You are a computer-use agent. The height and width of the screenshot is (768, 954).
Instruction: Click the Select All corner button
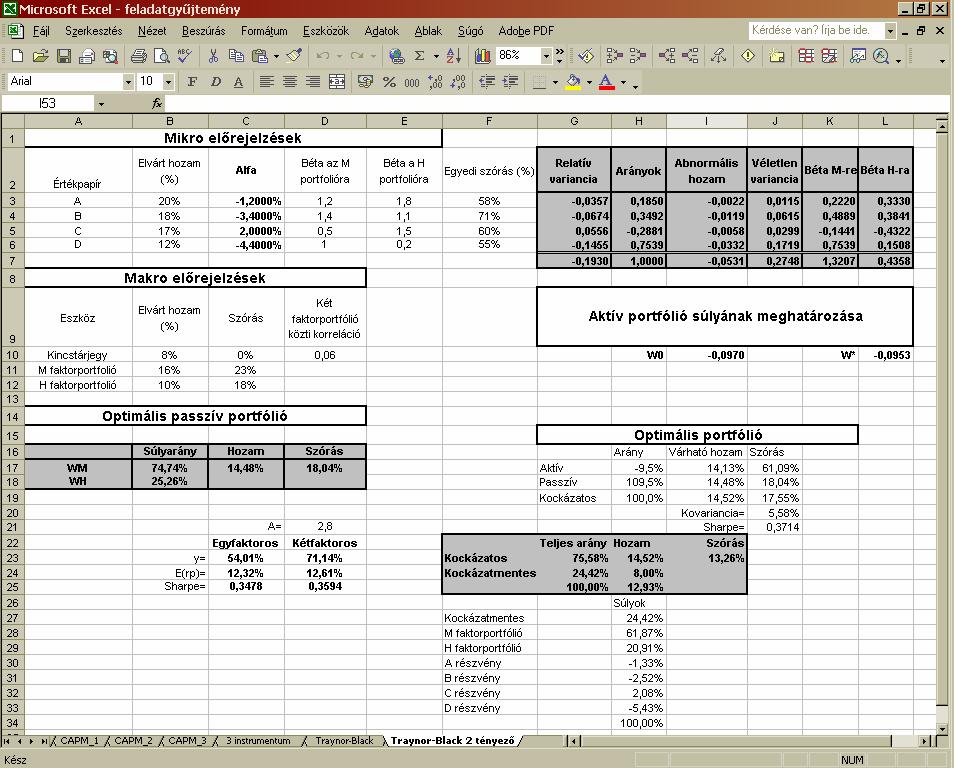pos(12,121)
